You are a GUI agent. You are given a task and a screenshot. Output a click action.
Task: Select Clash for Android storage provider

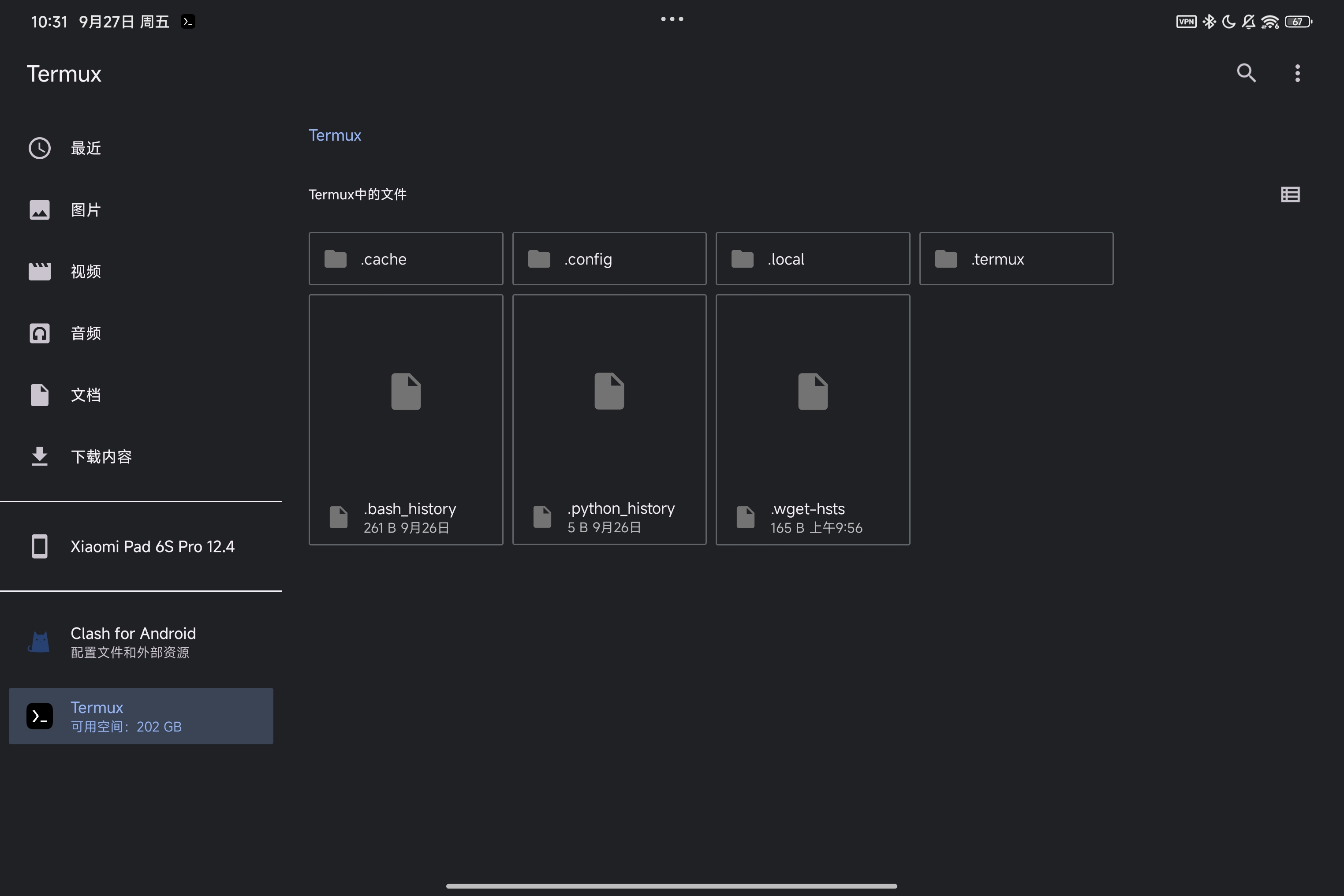click(x=141, y=642)
